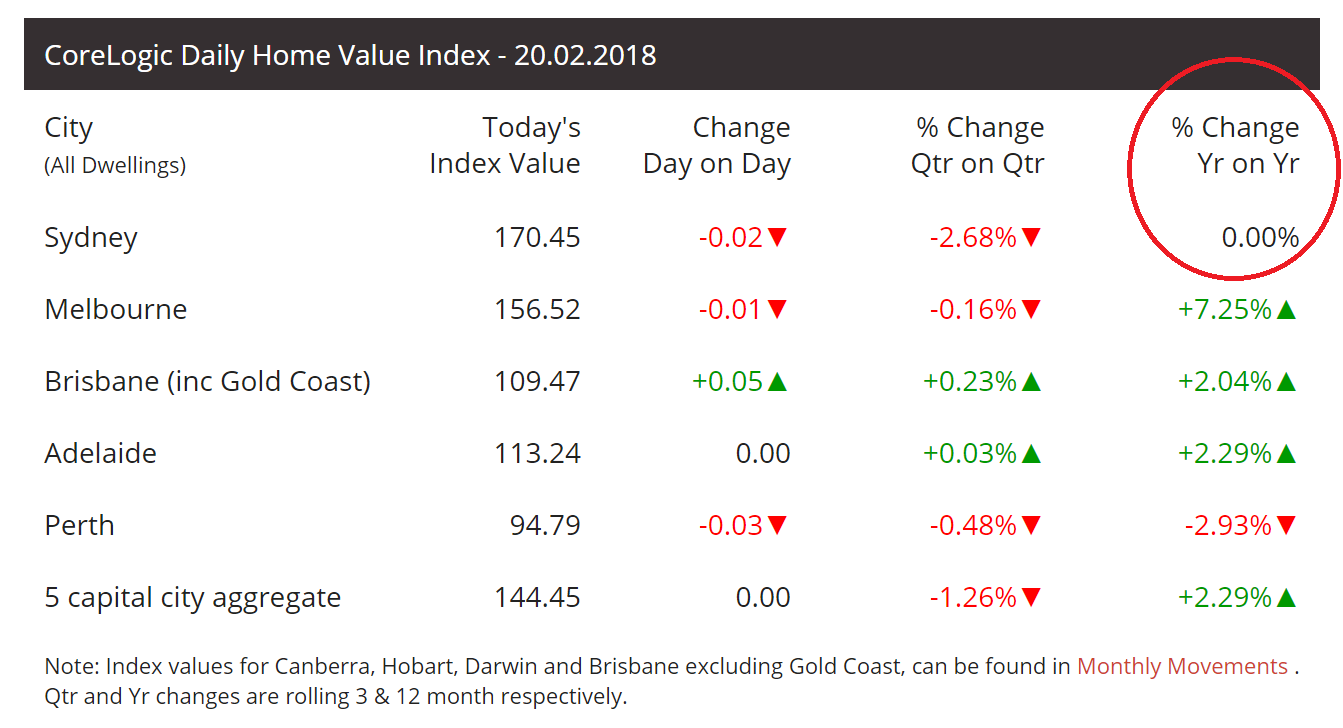Click the red down arrow beside aggregate -1.26%
The image size is (1343, 728).
(x=1032, y=598)
